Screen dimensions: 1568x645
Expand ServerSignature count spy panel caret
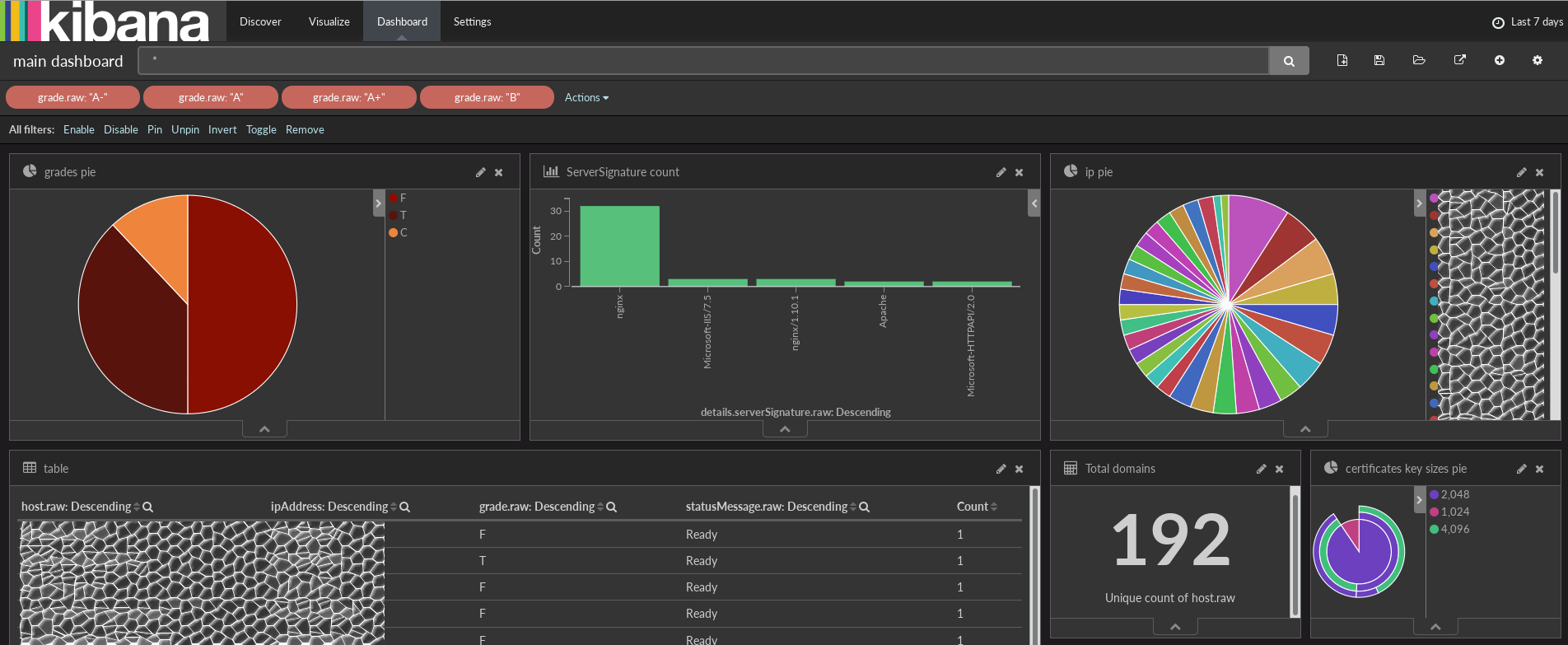pyautogui.click(x=785, y=429)
